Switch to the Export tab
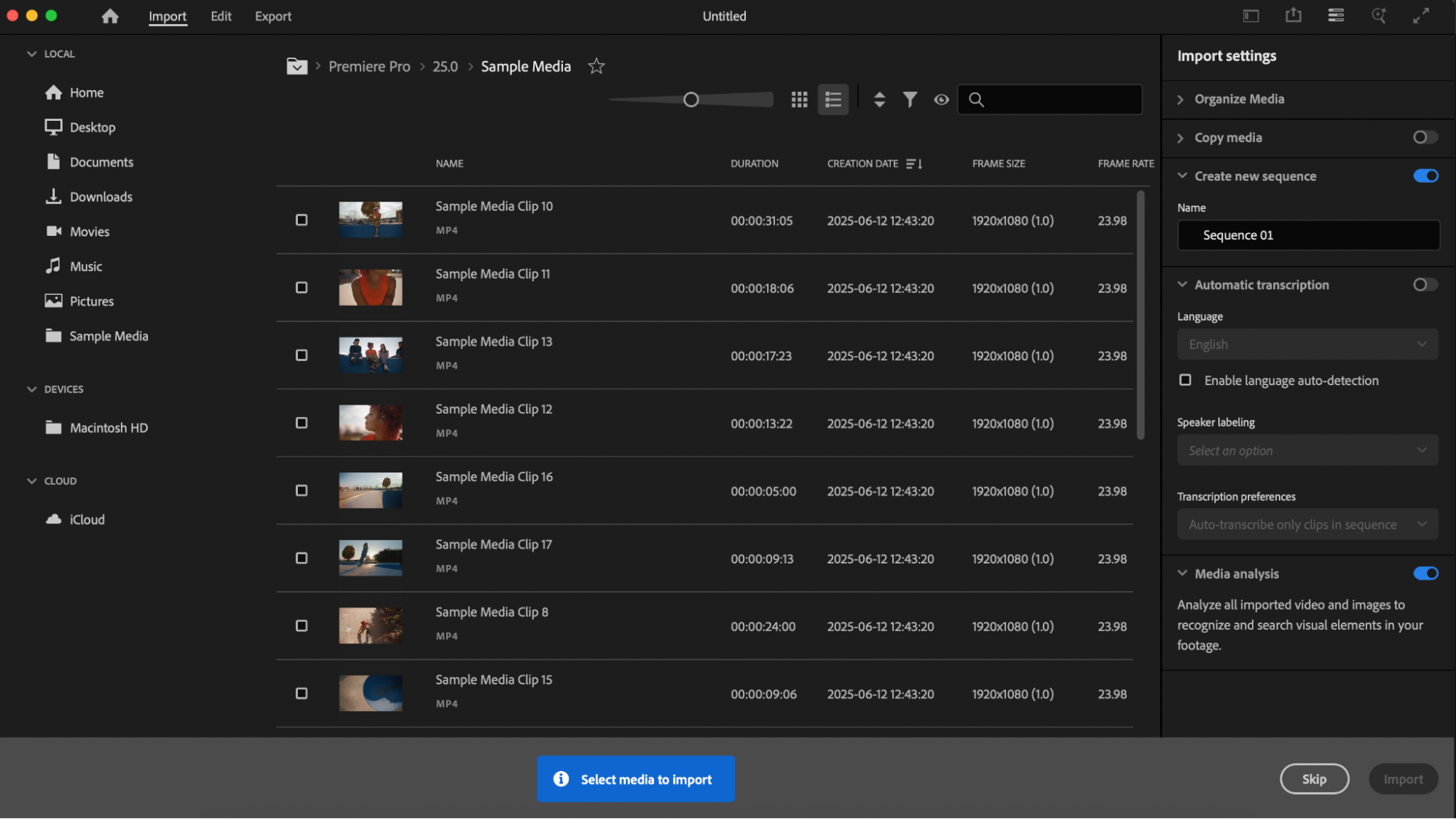 (x=273, y=16)
